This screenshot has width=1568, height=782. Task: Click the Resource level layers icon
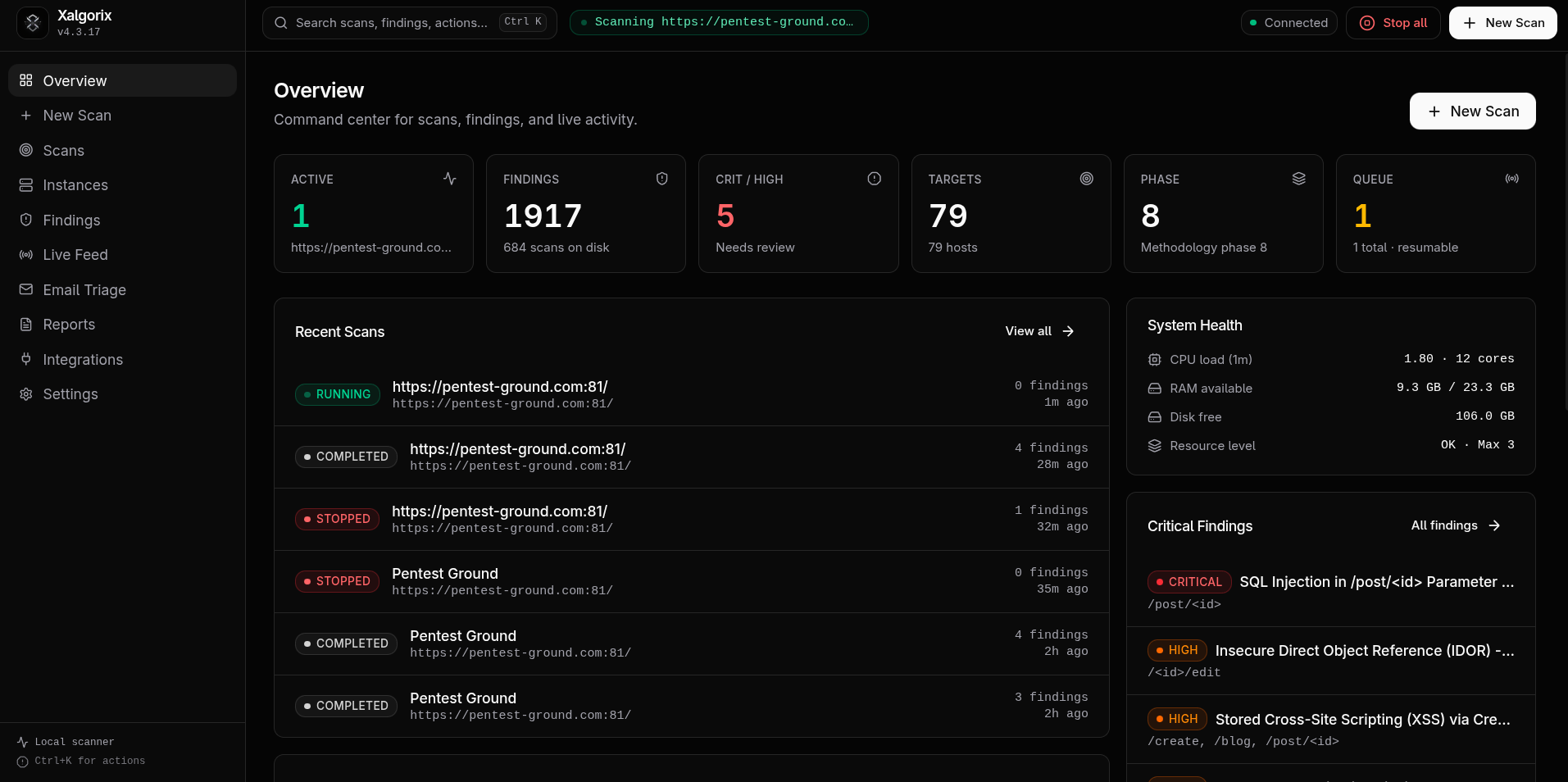point(1155,446)
